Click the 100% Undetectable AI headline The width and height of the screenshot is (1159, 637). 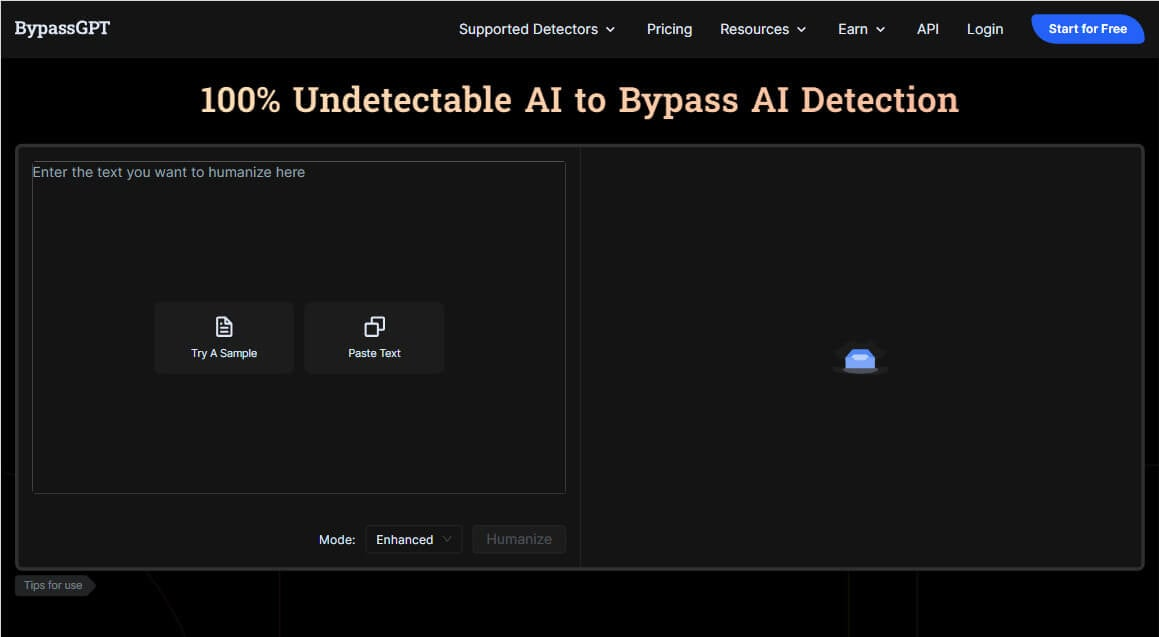[x=579, y=100]
